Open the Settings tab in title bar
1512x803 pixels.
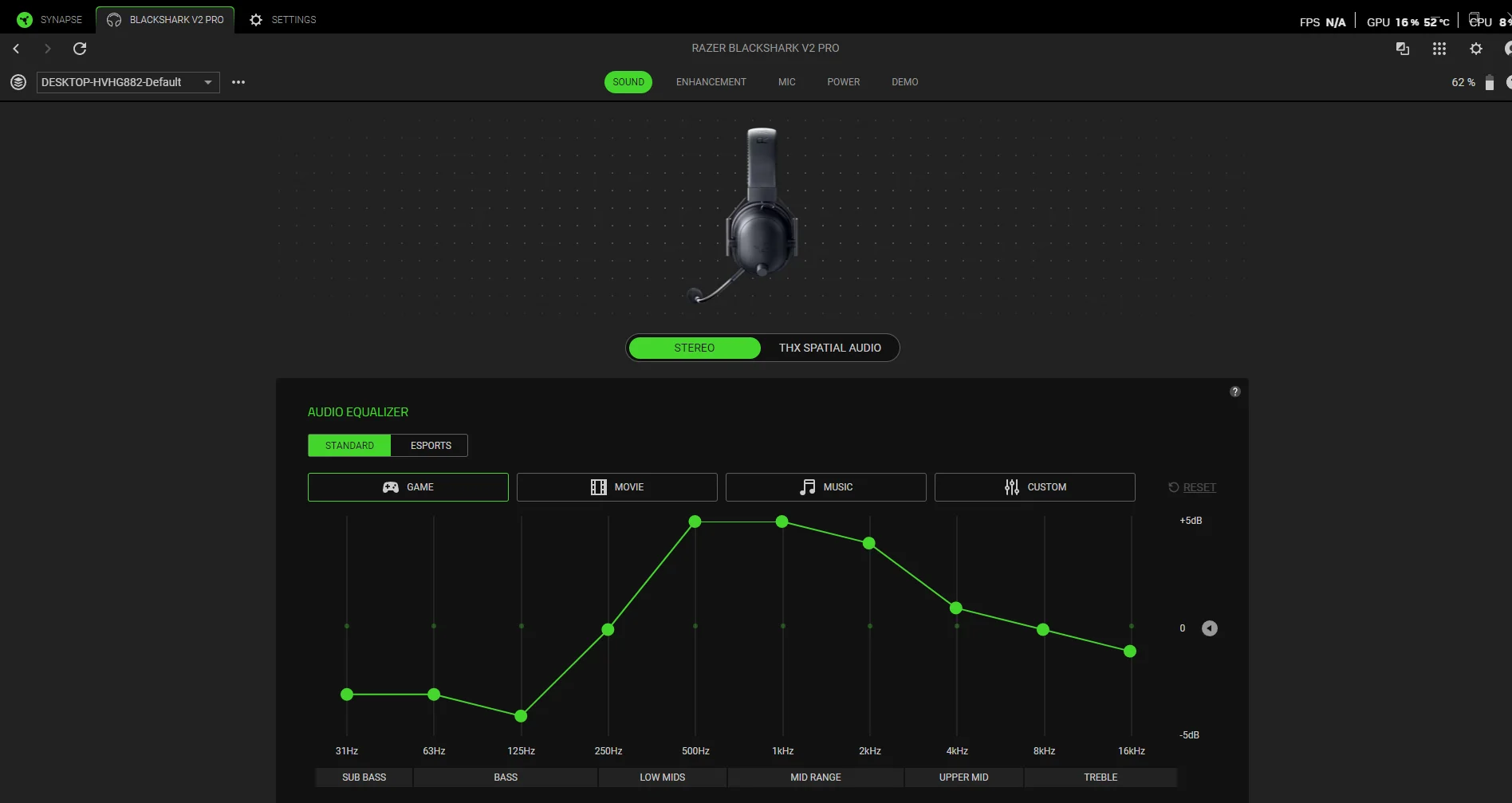[x=283, y=19]
